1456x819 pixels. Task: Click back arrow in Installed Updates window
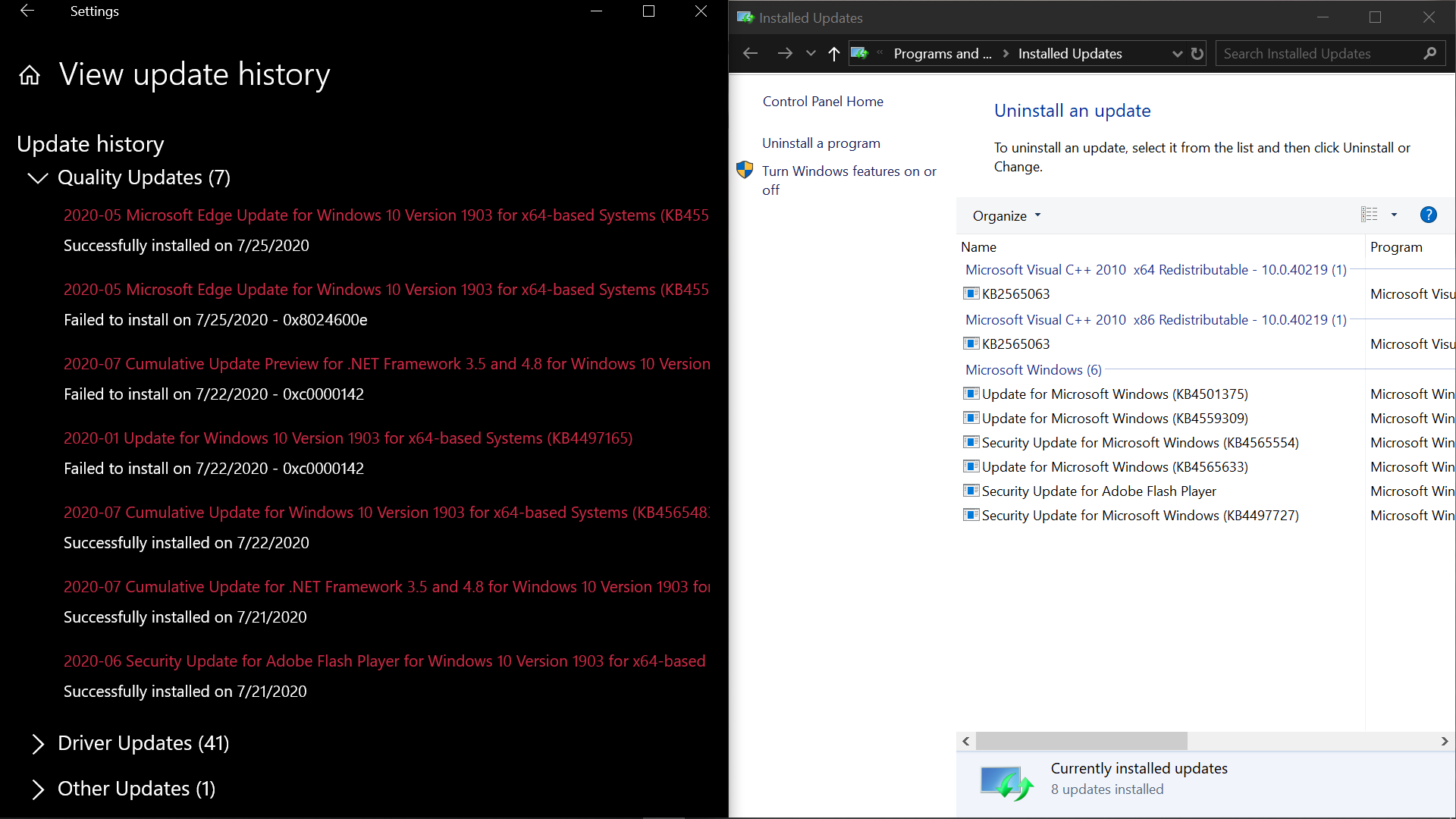(750, 54)
